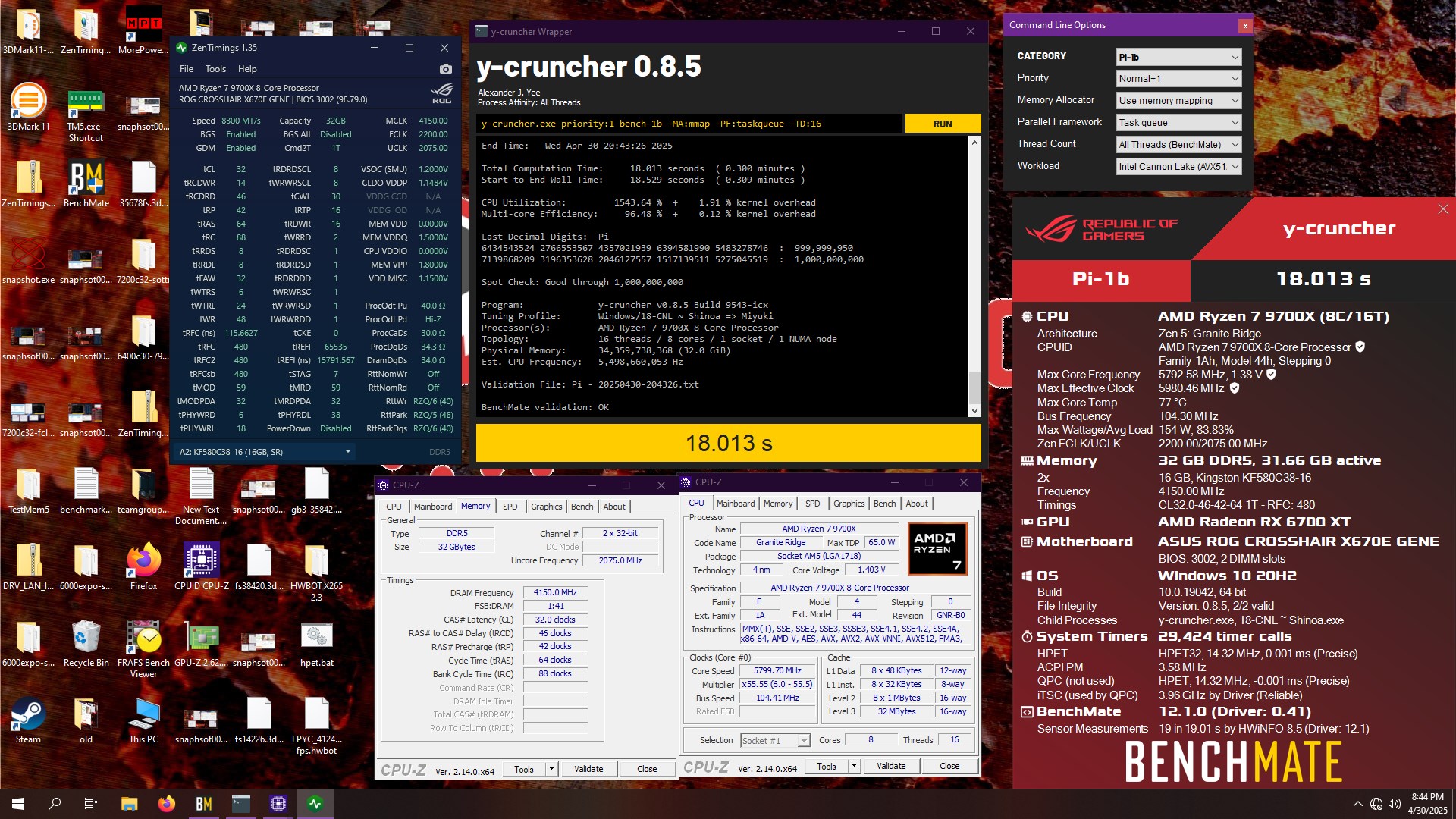Open the HWBOT X265 2.3 folder
Image resolution: width=1456 pixels, height=819 pixels.
click(316, 573)
